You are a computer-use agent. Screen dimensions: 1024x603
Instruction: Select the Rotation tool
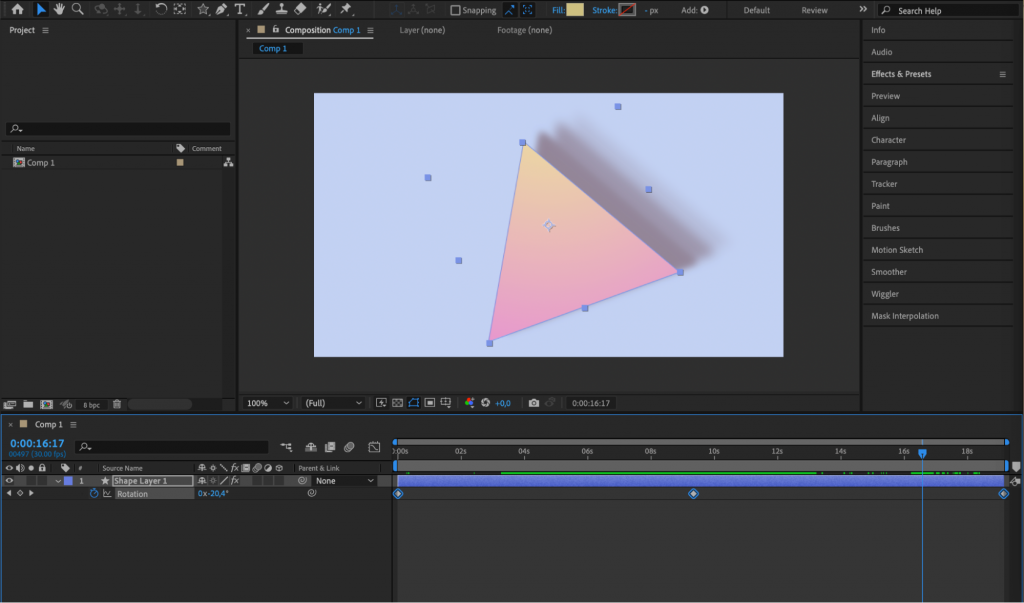161,9
